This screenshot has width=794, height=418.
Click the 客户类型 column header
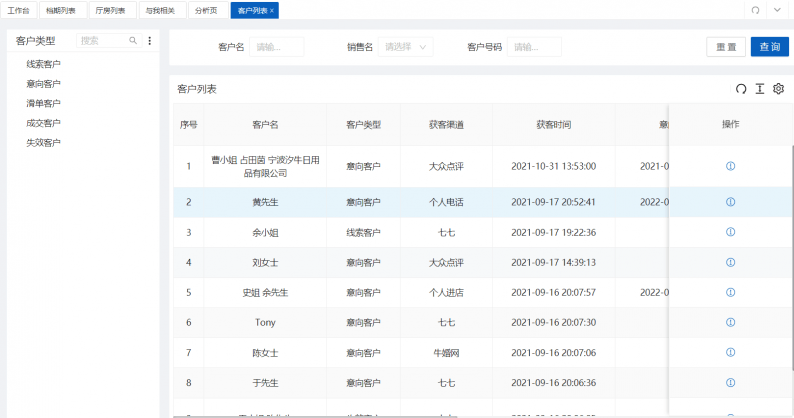[x=364, y=125]
